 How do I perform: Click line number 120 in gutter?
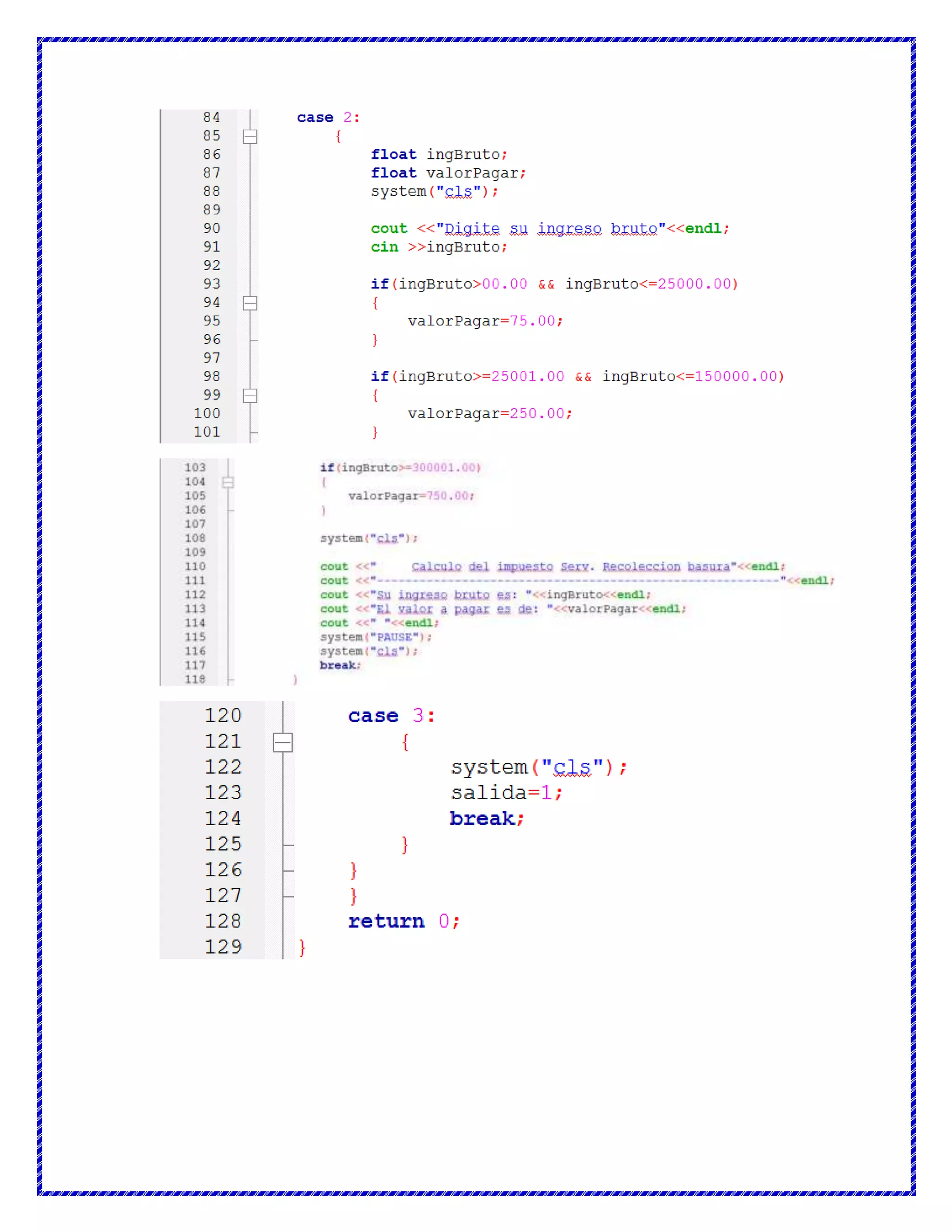click(x=223, y=715)
